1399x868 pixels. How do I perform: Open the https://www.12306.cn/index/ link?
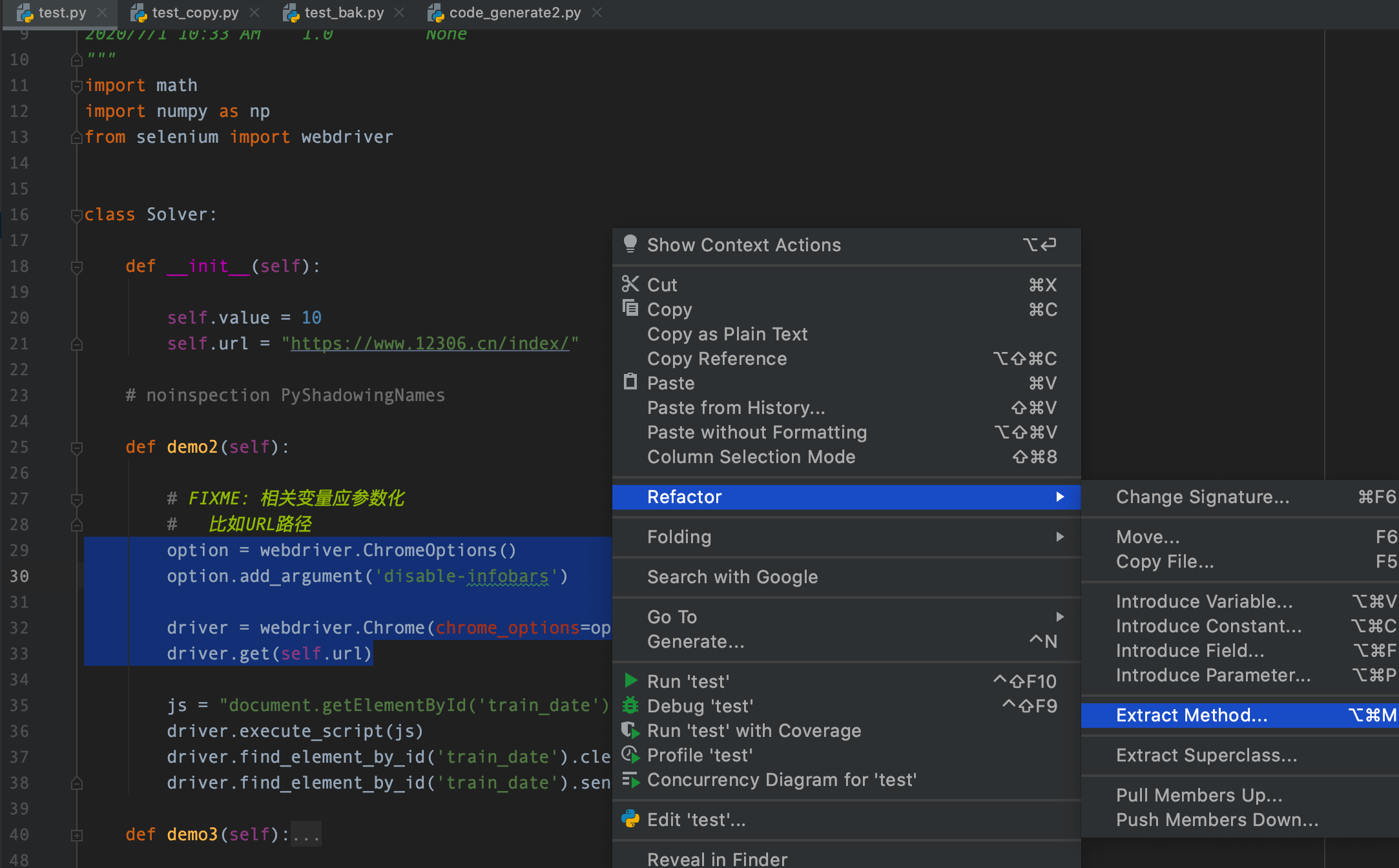coord(430,344)
